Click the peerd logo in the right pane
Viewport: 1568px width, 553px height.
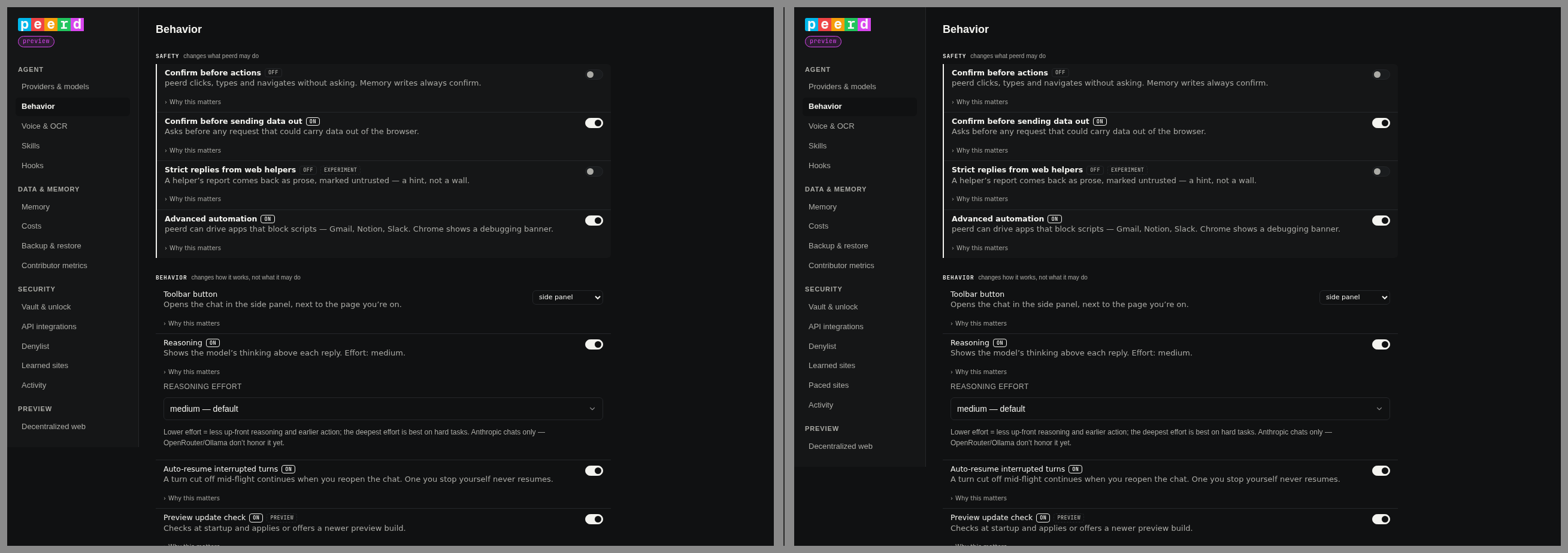[x=837, y=25]
